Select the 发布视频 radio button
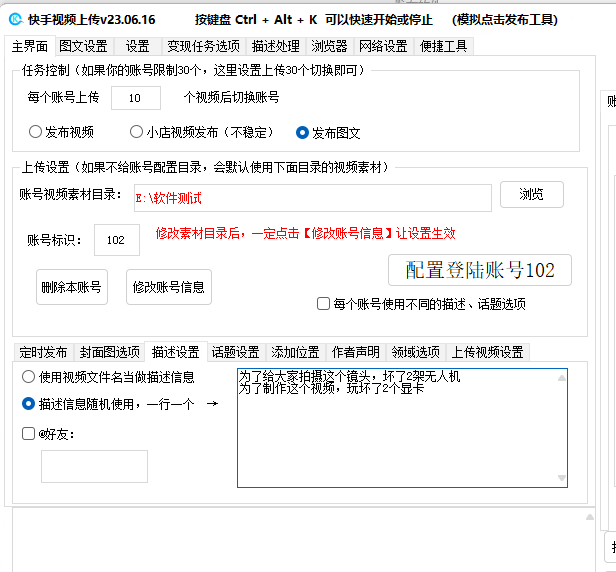Screen dimensions: 616x572 point(61,132)
